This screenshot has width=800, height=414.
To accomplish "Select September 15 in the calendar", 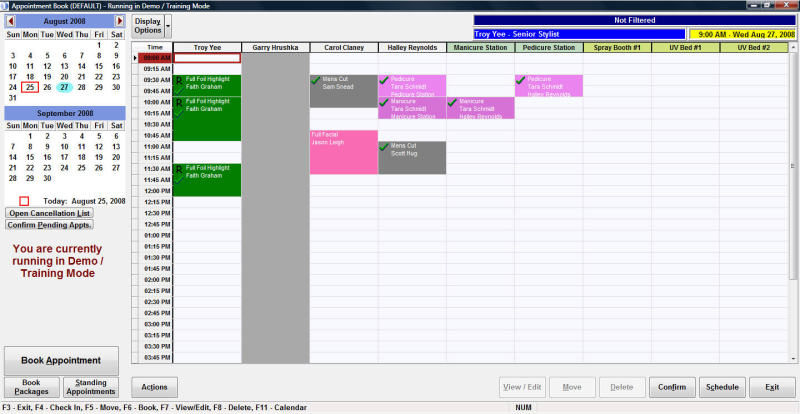I will pyautogui.click(x=30, y=157).
